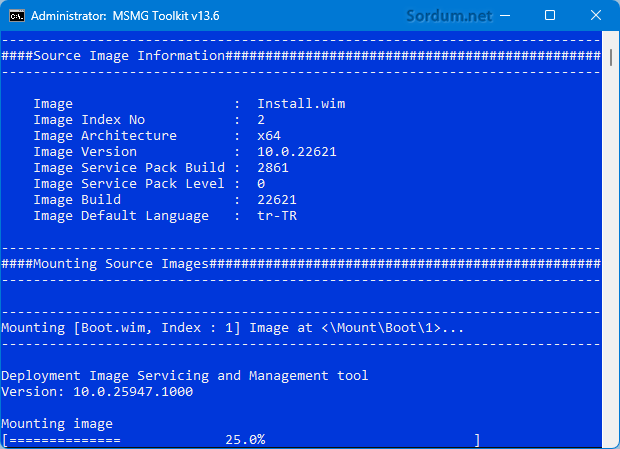620x449 pixels.
Task: Click the 'Image Build' label
Action: point(77,200)
